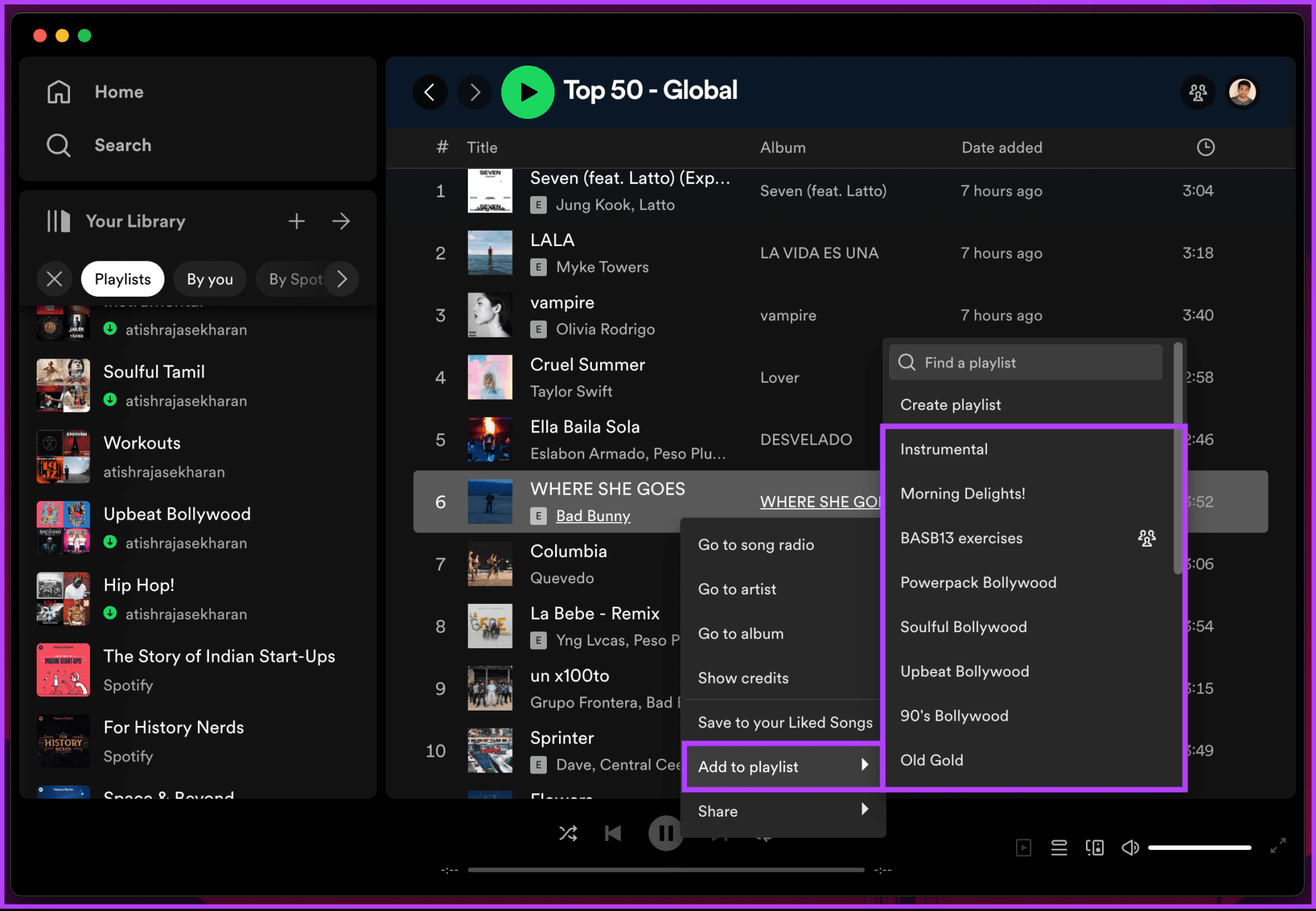This screenshot has height=911, width=1316.
Task: Click the Find a playlist search field
Action: [x=1026, y=362]
